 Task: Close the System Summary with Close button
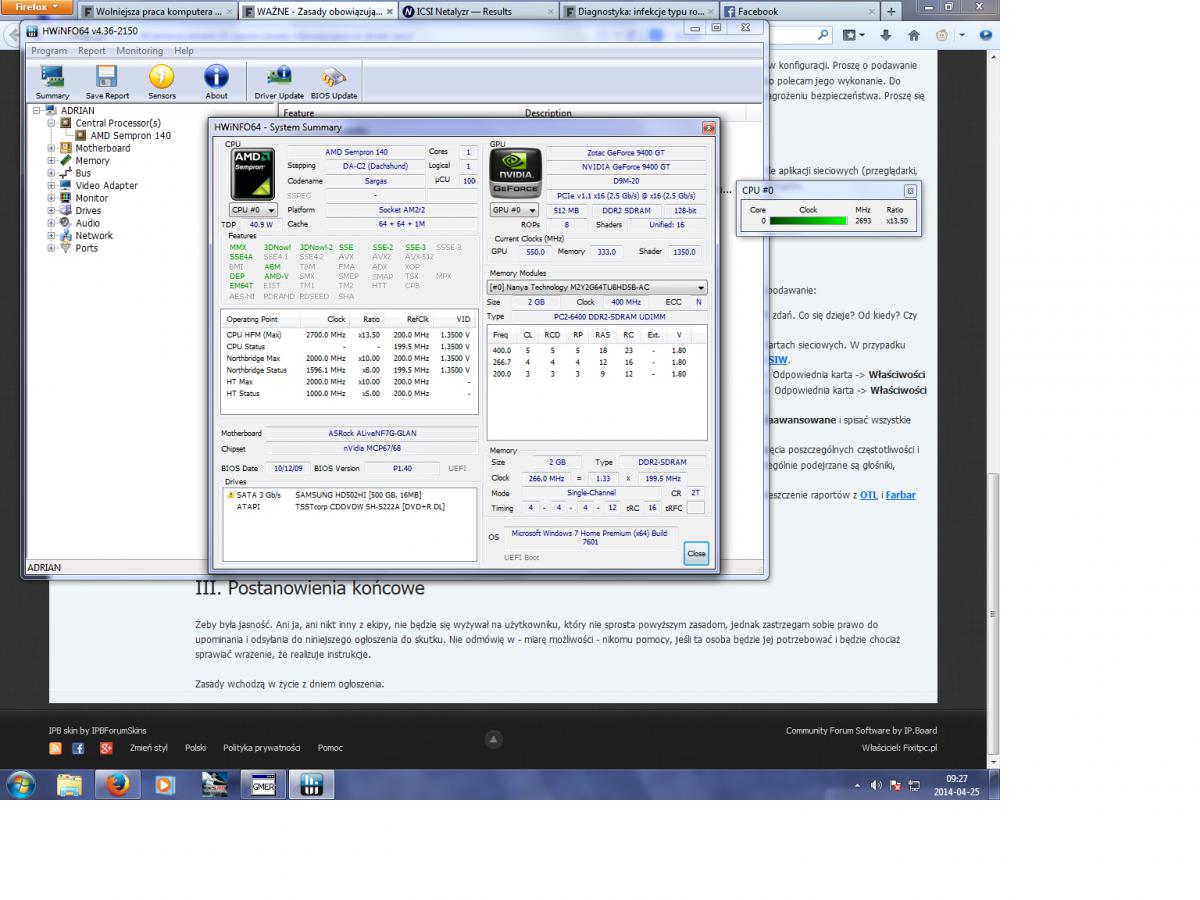696,553
